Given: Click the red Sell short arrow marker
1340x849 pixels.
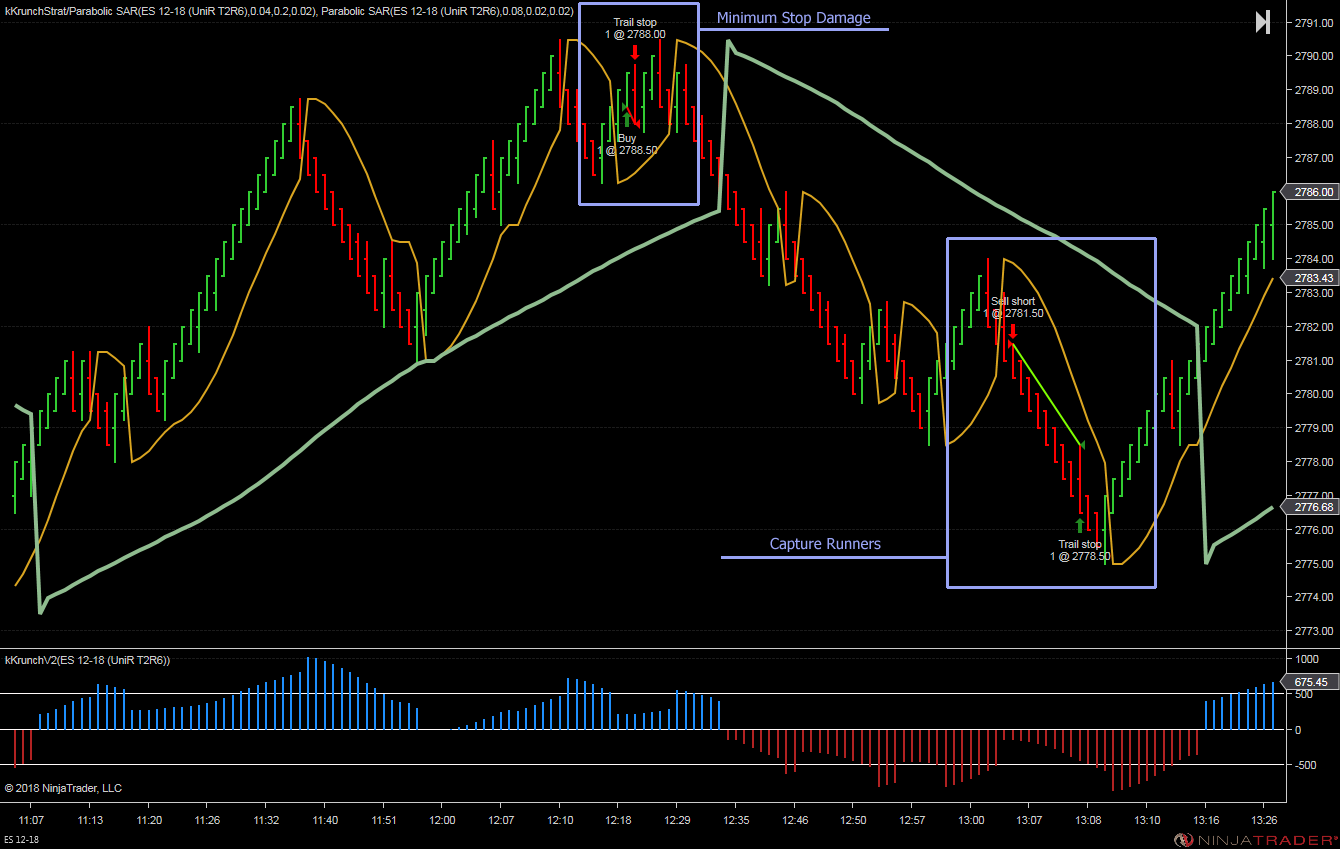Looking at the screenshot, I should 1012,330.
